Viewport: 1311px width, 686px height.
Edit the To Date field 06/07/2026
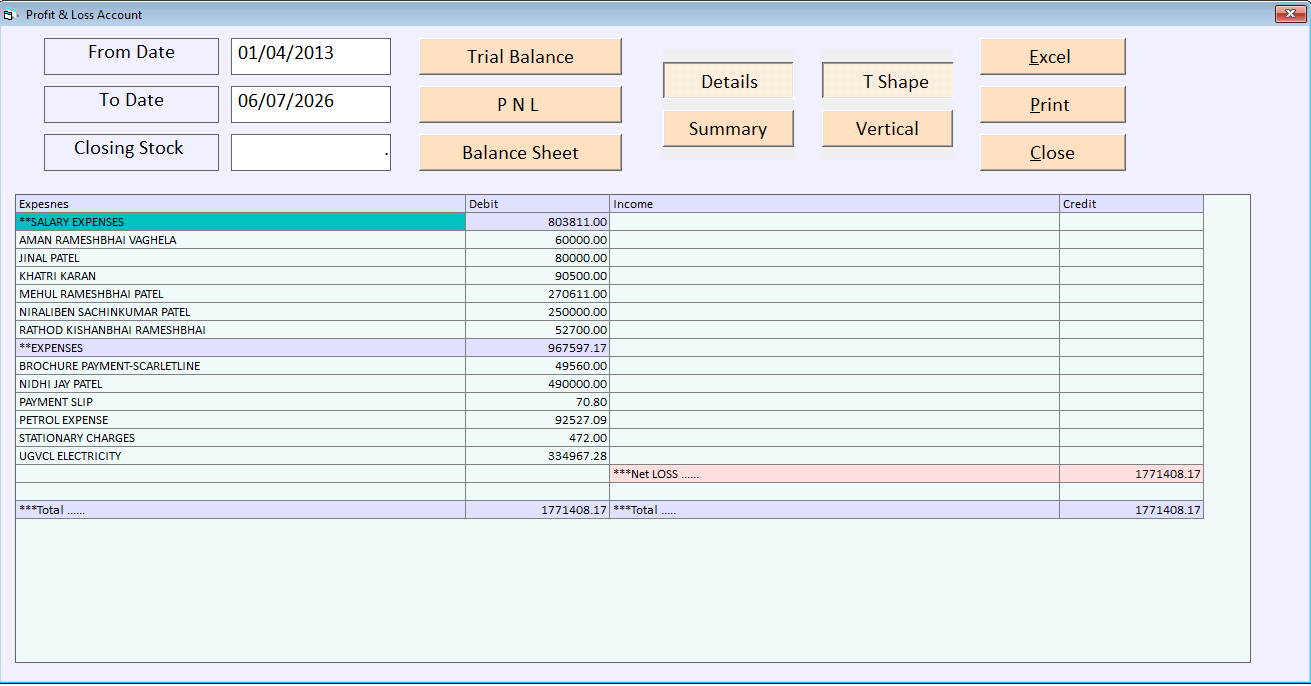click(311, 104)
